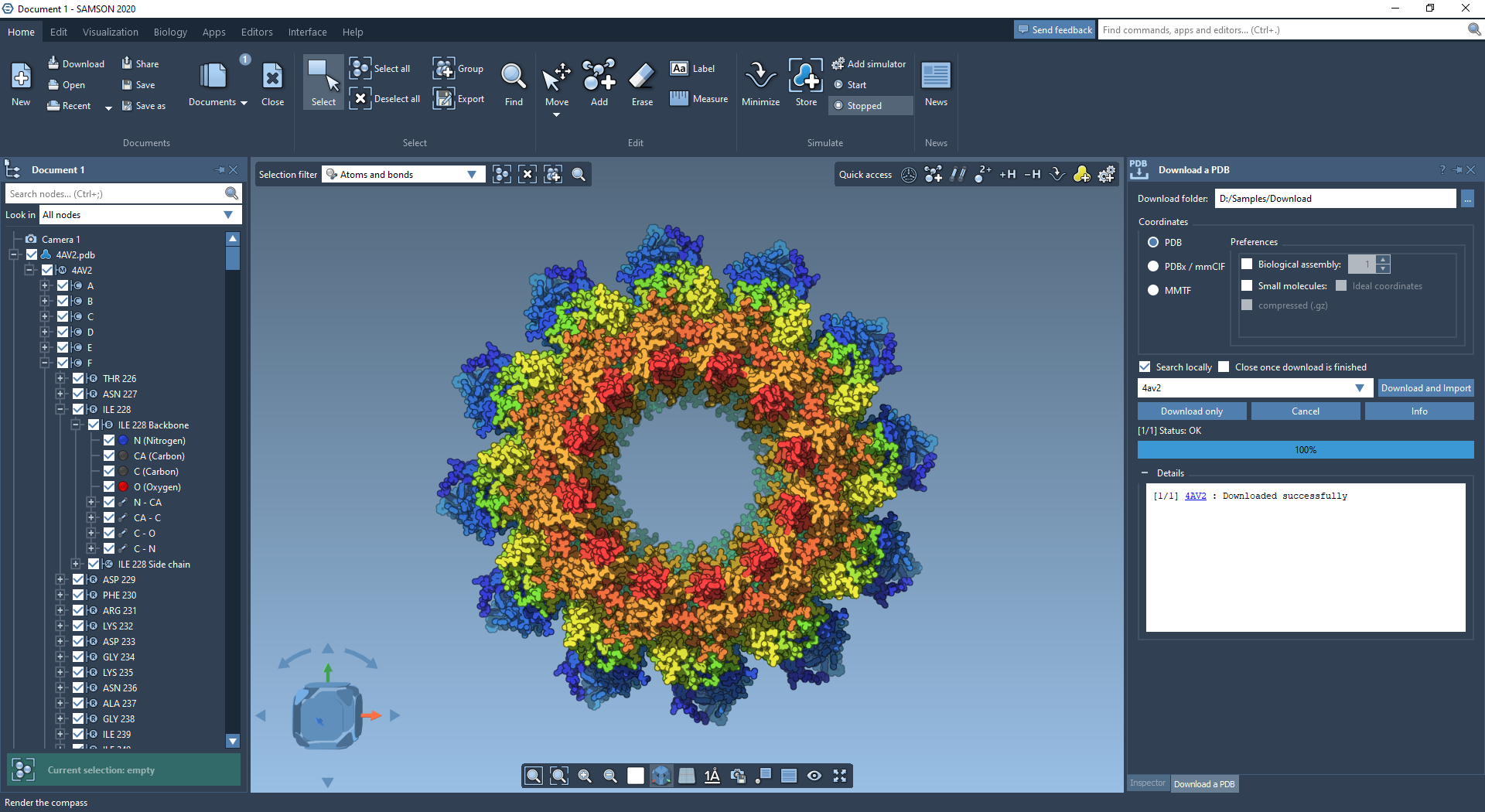The height and width of the screenshot is (812, 1485).
Task: Select the PDBx / mmCIF radio button
Action: [1153, 266]
